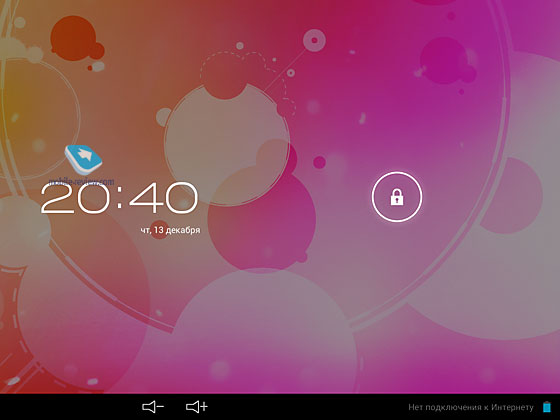This screenshot has width=560, height=420.
Task: Click the hour digits '20' on the clock
Action: tap(75, 198)
